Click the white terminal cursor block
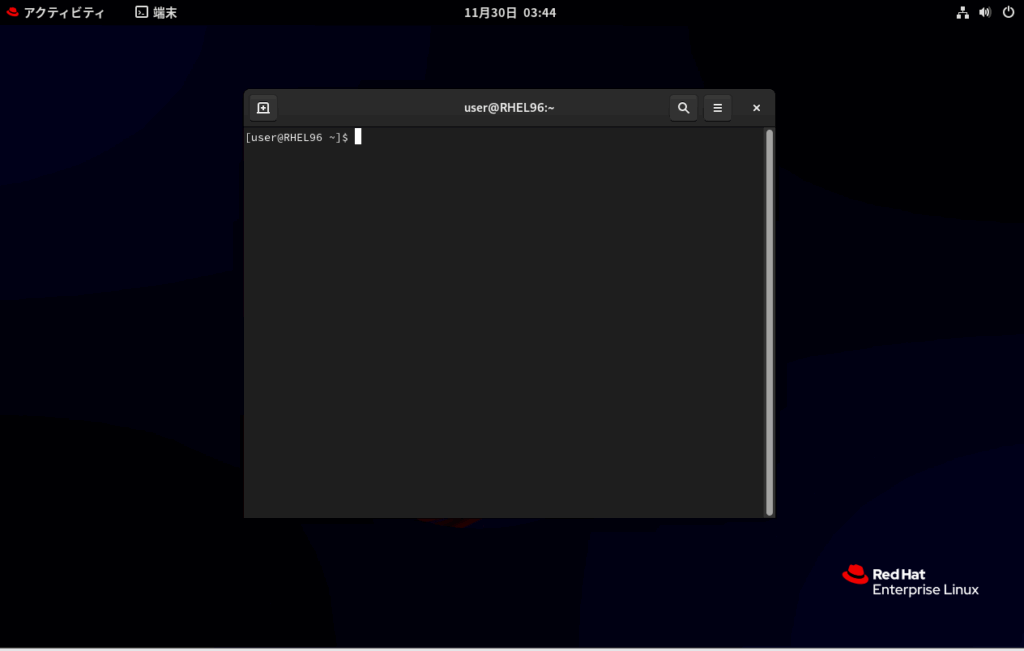Viewport: 1024px width, 651px height. point(358,137)
